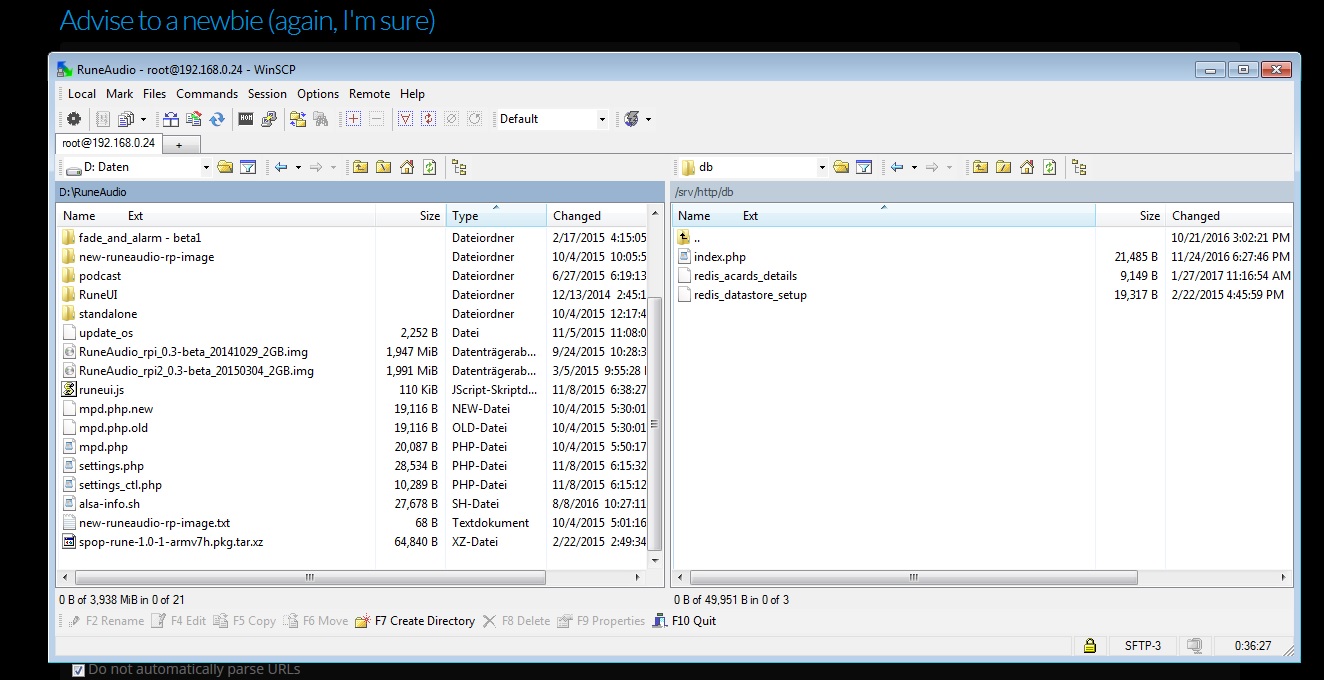Image resolution: width=1324 pixels, height=680 pixels.
Task: Open the Local menu
Action: [82, 94]
